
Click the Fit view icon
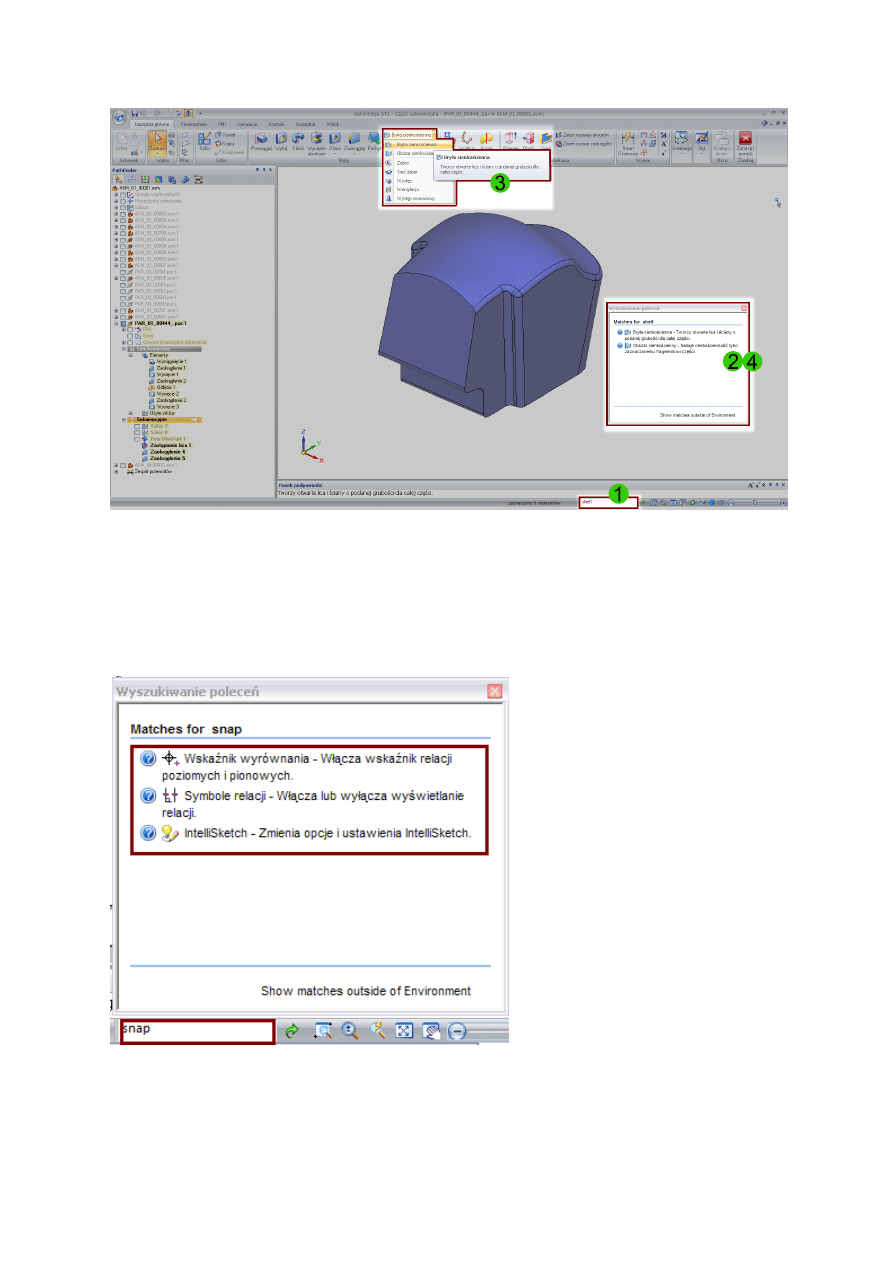pyautogui.click(x=404, y=1032)
